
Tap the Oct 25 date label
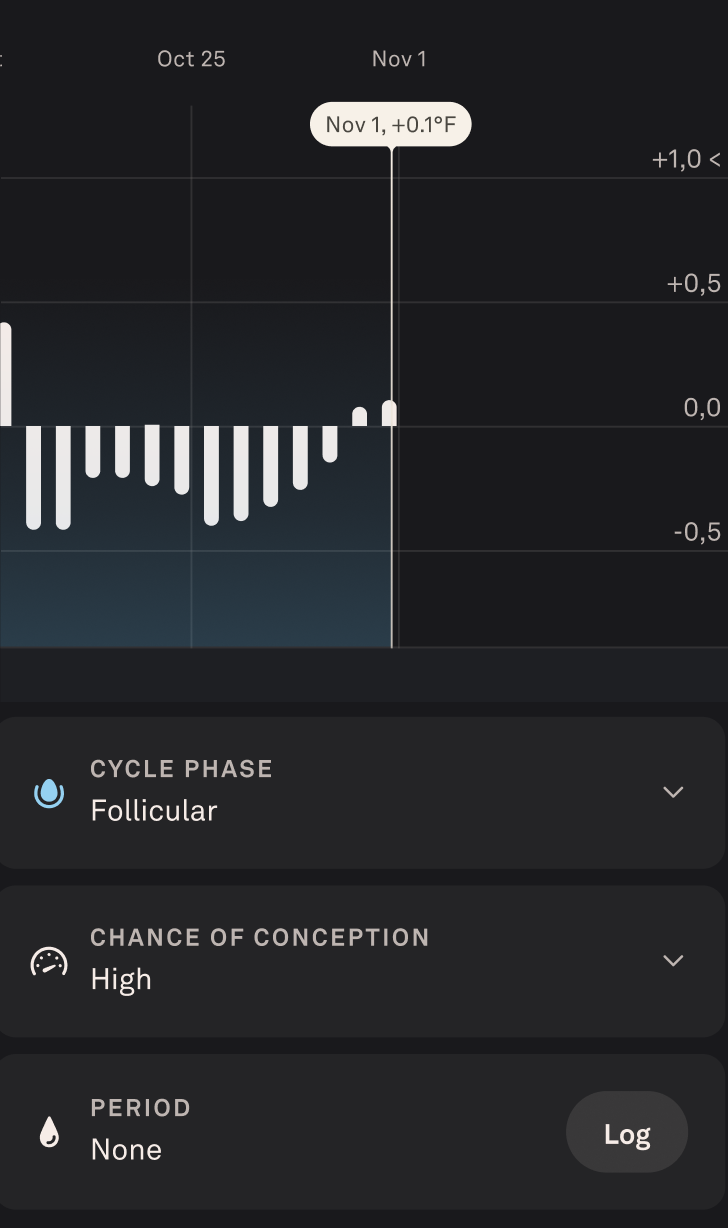tap(191, 59)
